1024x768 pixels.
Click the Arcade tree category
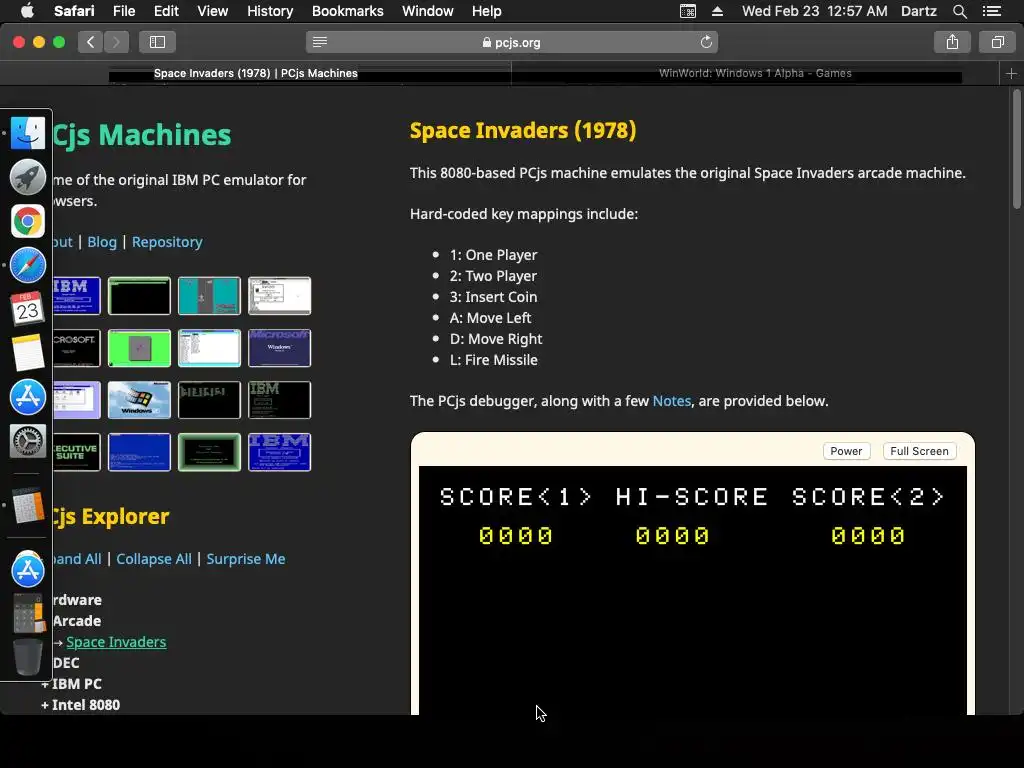[76, 621]
